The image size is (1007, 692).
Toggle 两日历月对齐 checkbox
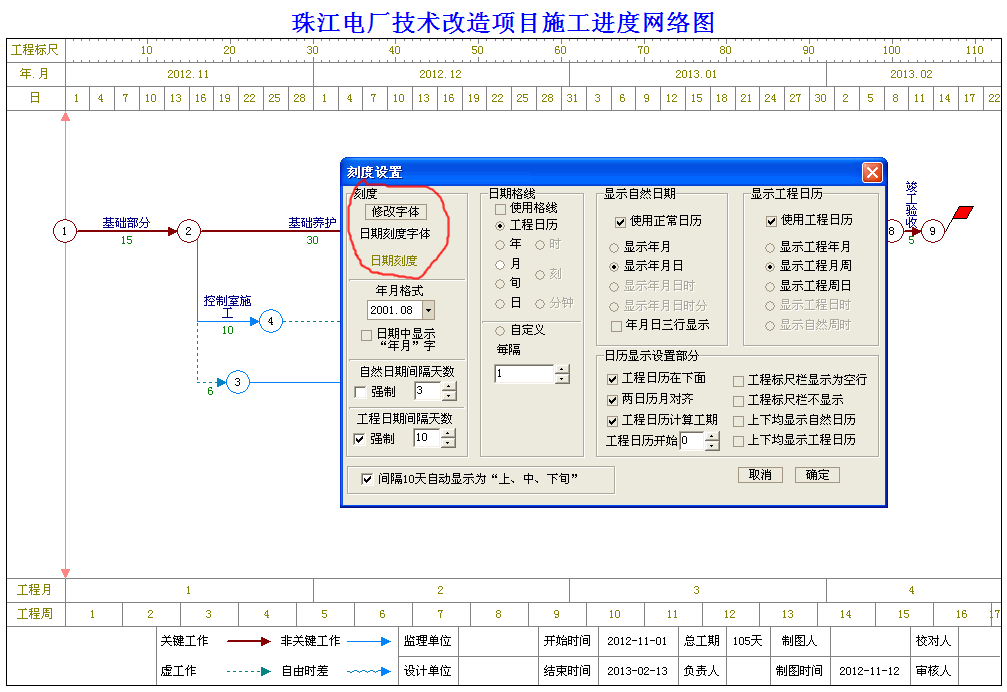point(613,400)
